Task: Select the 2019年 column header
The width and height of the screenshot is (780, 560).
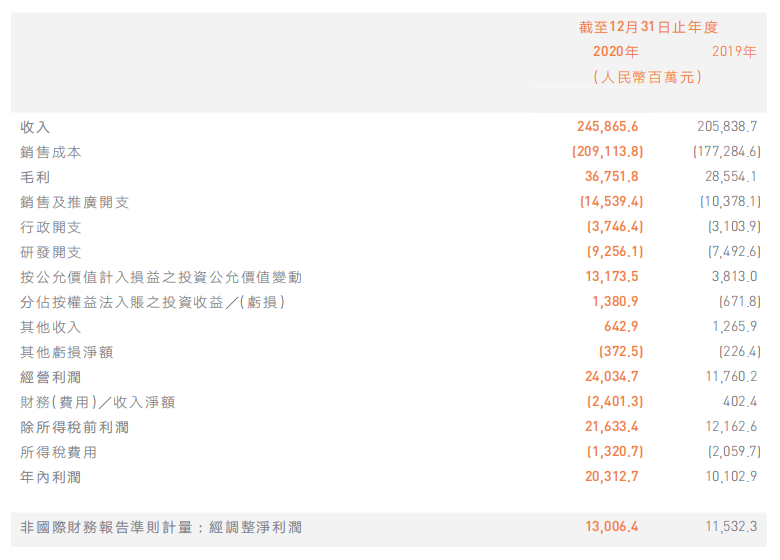Action: (734, 52)
